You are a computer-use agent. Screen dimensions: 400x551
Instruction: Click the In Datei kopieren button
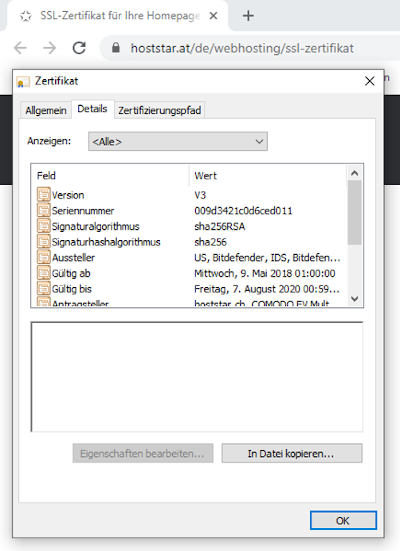[292, 453]
